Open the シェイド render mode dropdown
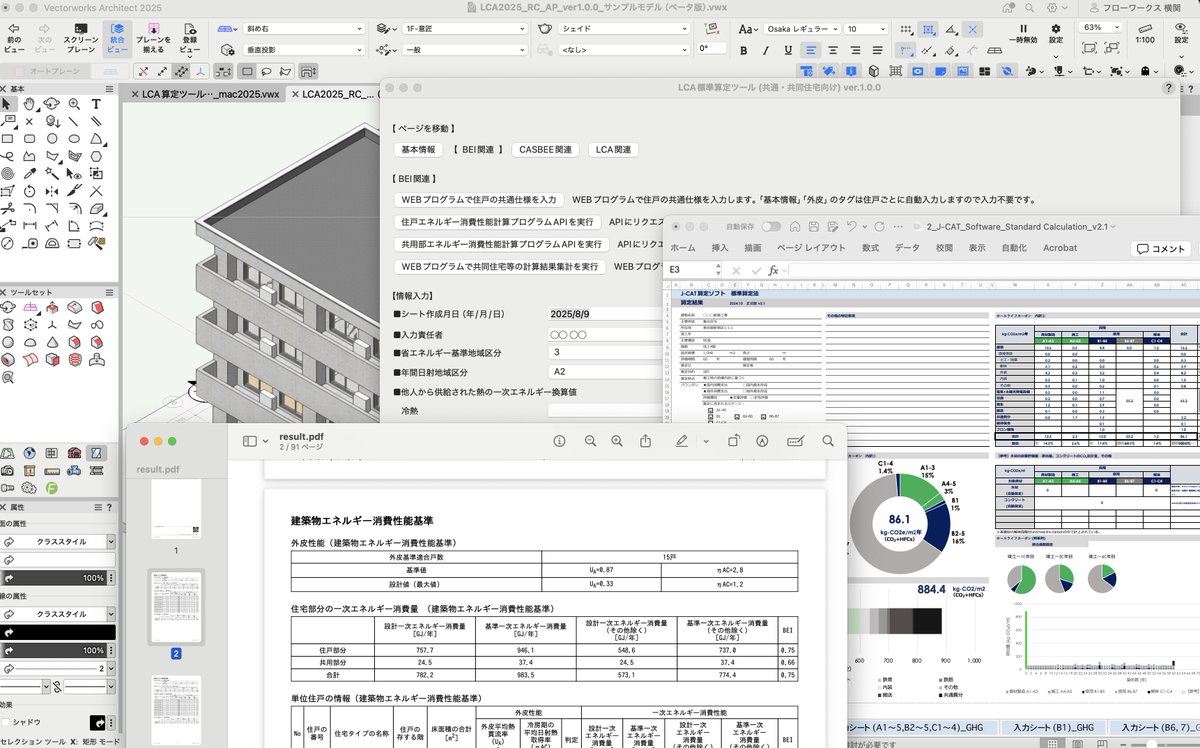 tap(625, 29)
